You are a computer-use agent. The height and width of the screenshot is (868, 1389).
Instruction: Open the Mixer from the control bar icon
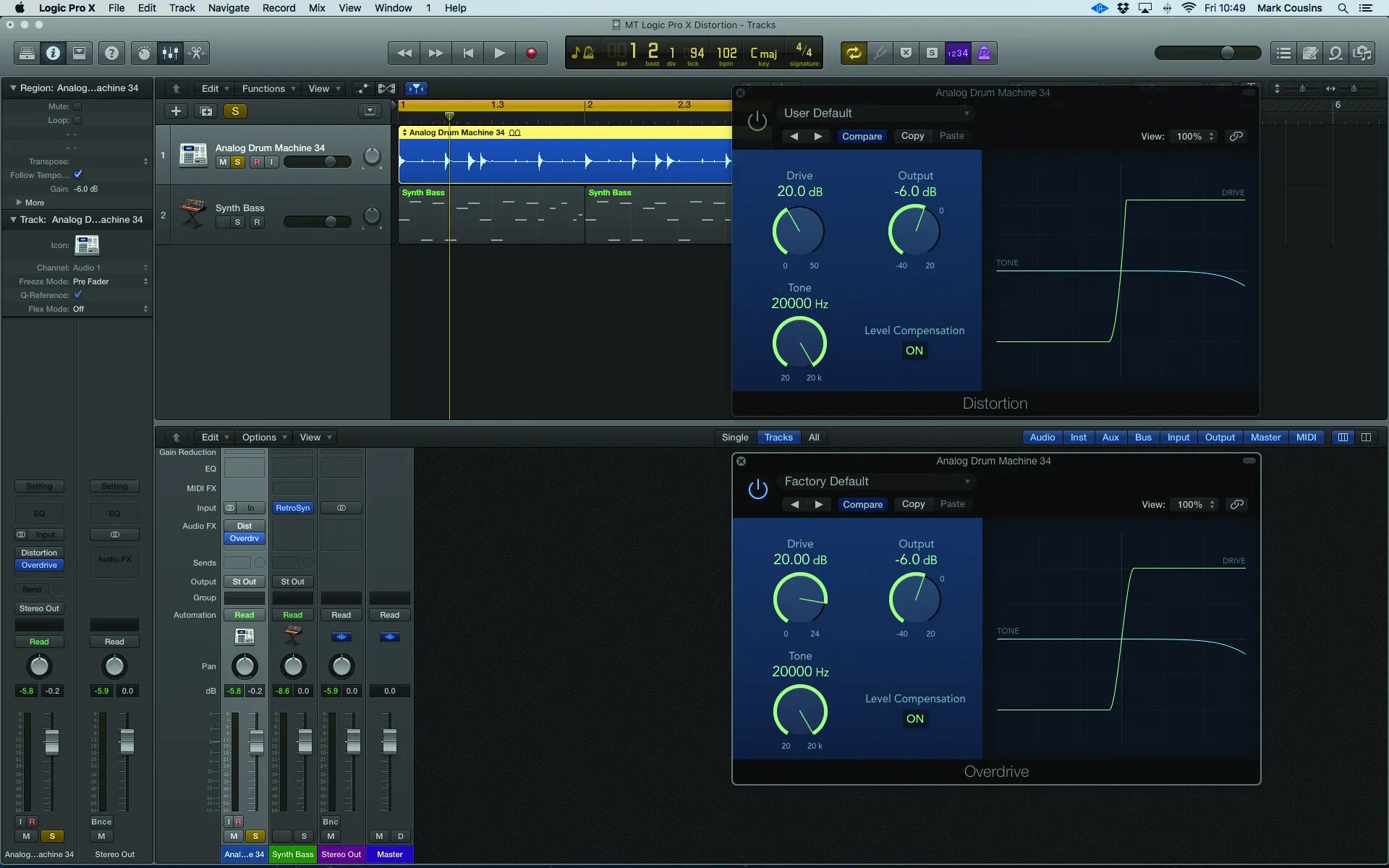pos(170,53)
